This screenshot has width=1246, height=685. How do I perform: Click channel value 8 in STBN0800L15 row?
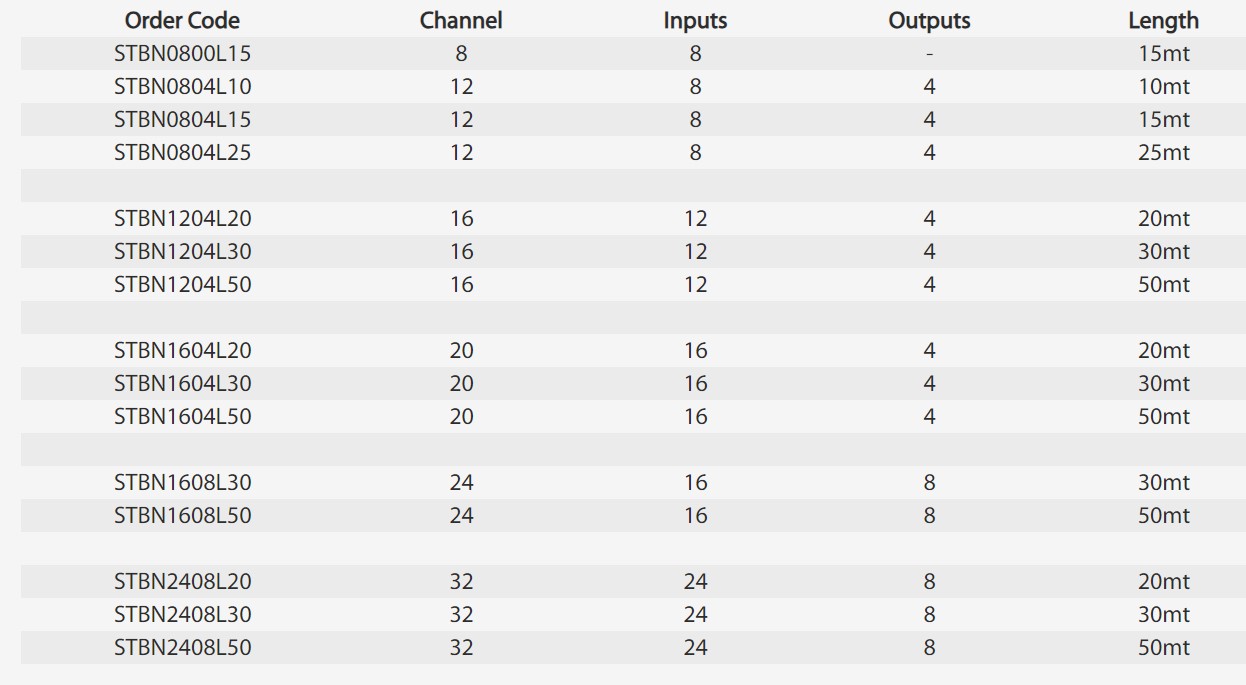pos(461,54)
